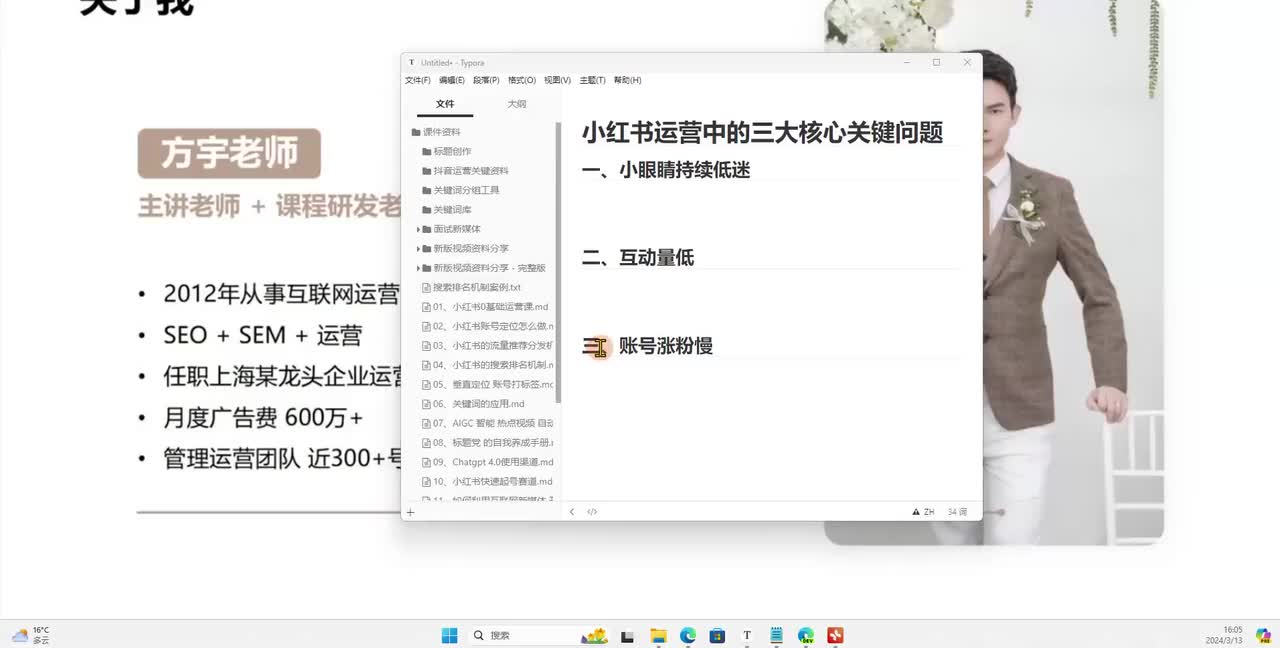The image size is (1280, 648).
Task: Open the weather widget showing 16°C
Action: [31, 635]
